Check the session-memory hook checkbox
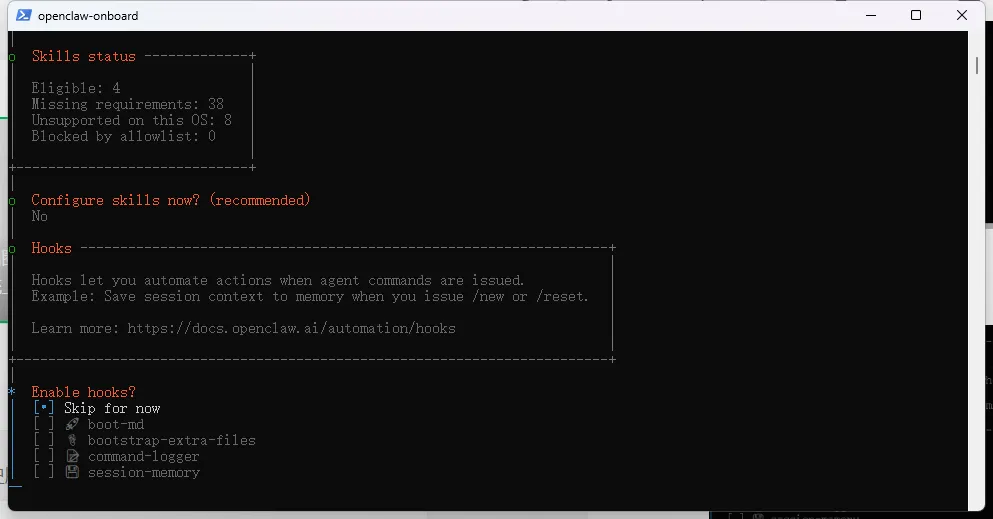Screen dimensions: 993x519 (44, 472)
